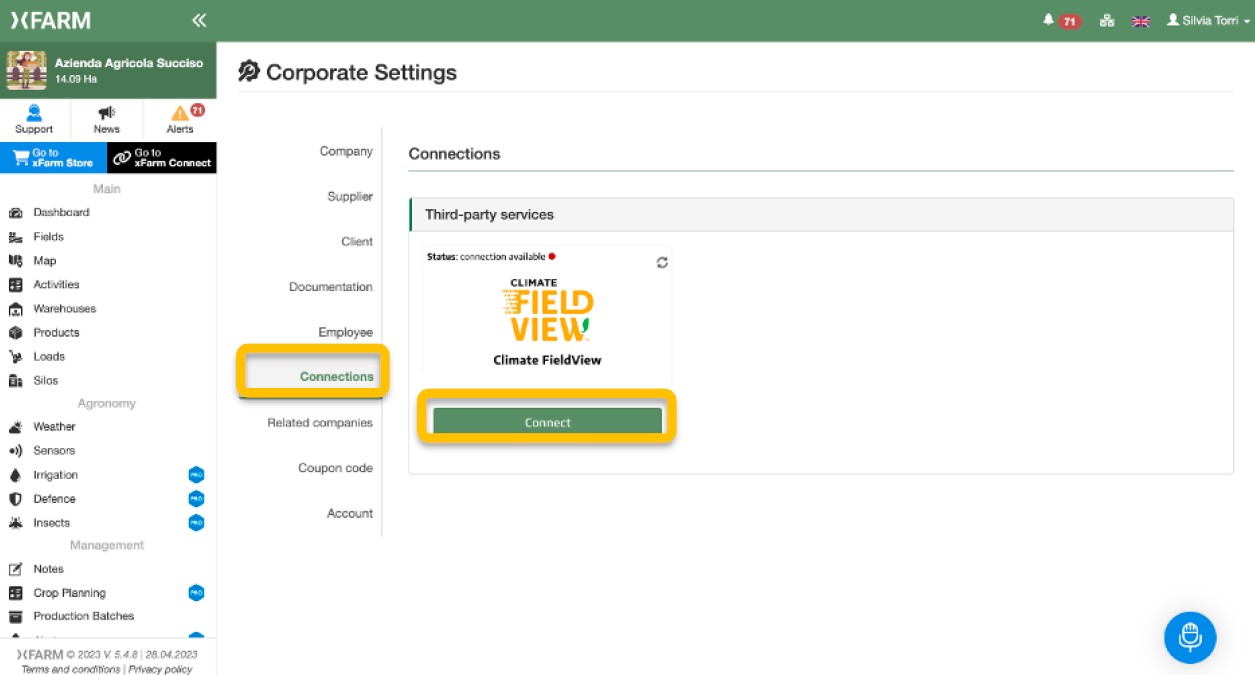The width and height of the screenshot is (1255, 675).
Task: Go to xFarm Store
Action: coord(53,158)
